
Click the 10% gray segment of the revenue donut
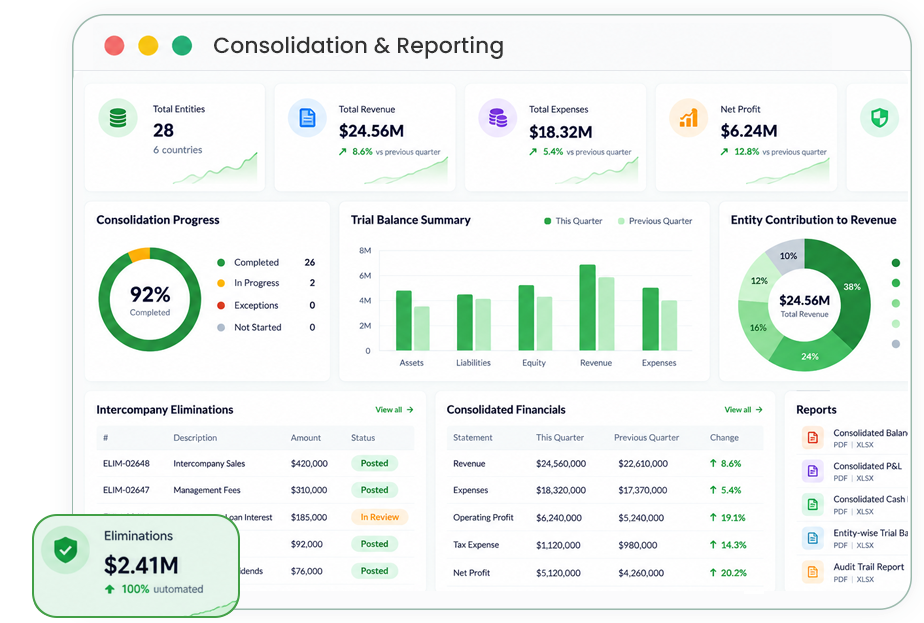(x=788, y=256)
